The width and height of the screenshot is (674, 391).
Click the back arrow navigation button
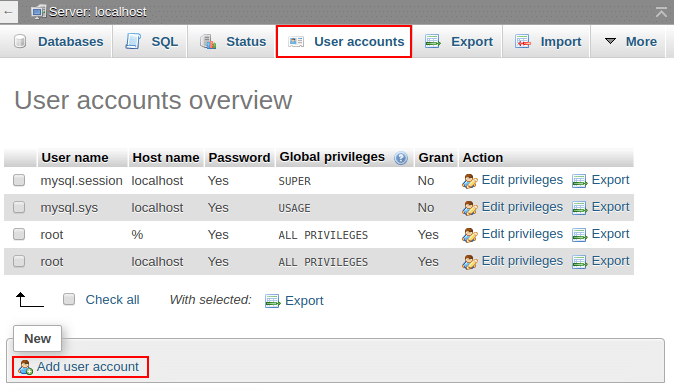pyautogui.click(x=8, y=12)
